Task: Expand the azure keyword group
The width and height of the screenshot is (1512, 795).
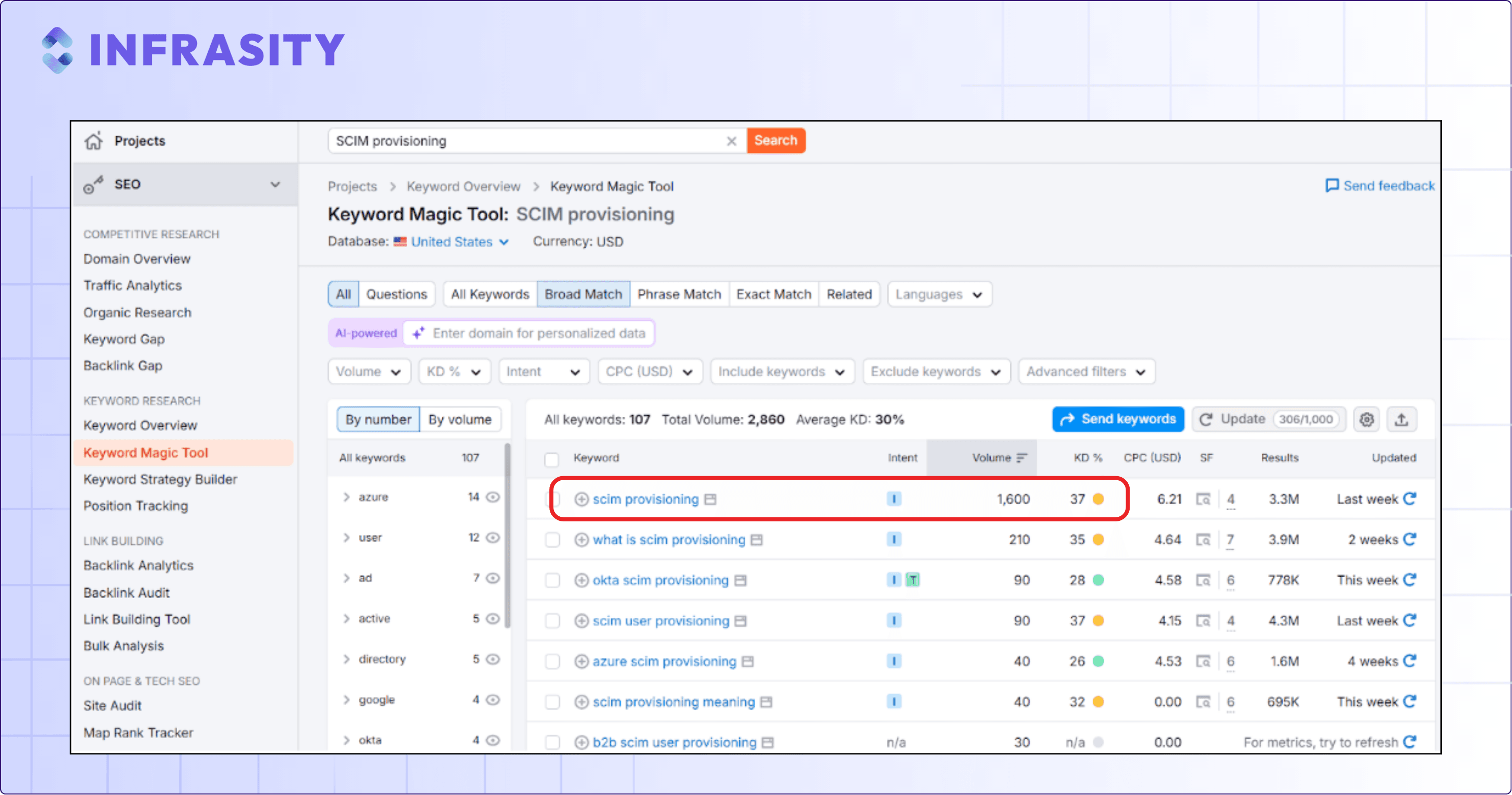Action: point(346,497)
